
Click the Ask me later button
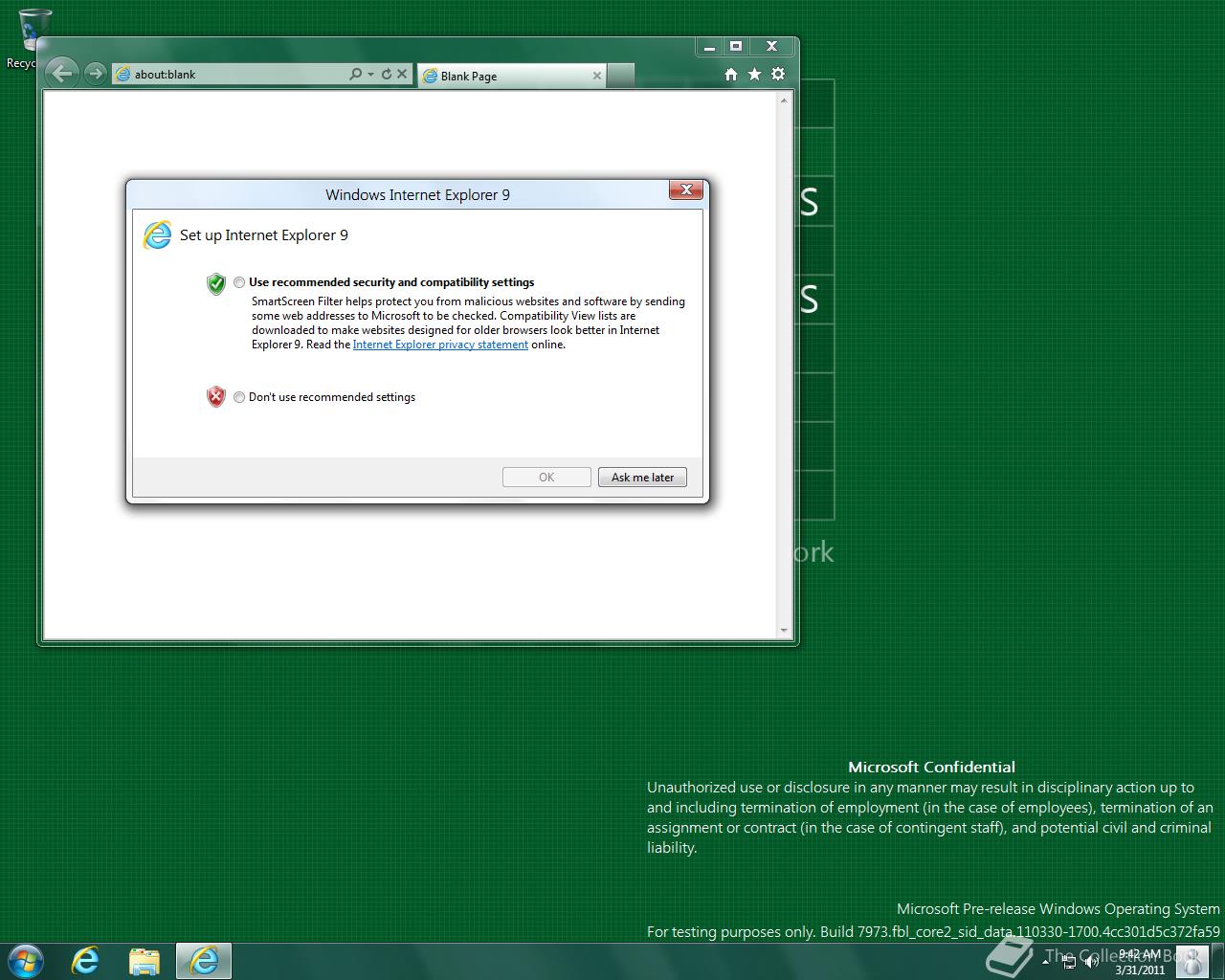[x=642, y=478]
